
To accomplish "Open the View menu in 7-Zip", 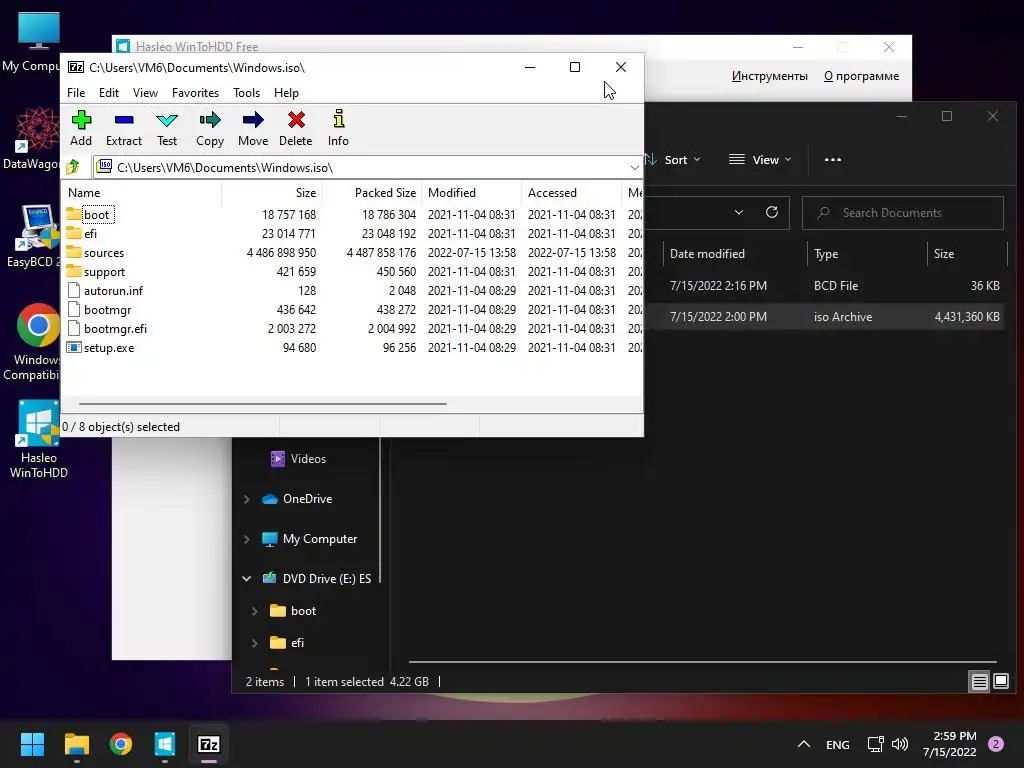I will tap(145, 93).
